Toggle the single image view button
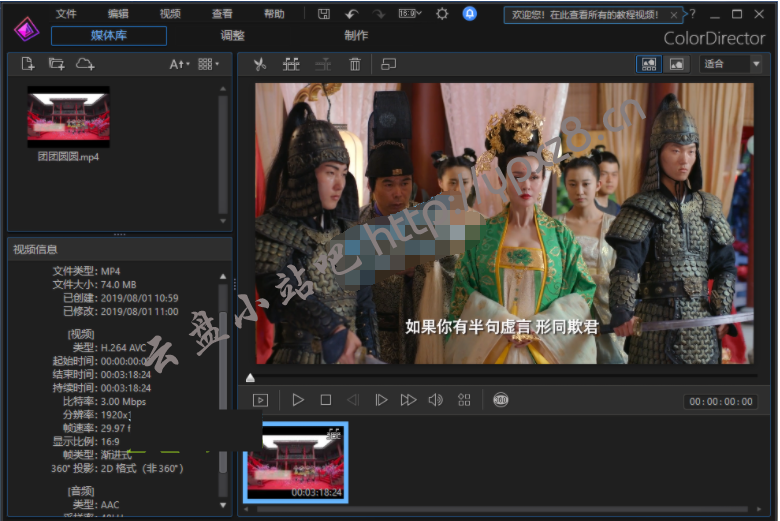 [677, 64]
